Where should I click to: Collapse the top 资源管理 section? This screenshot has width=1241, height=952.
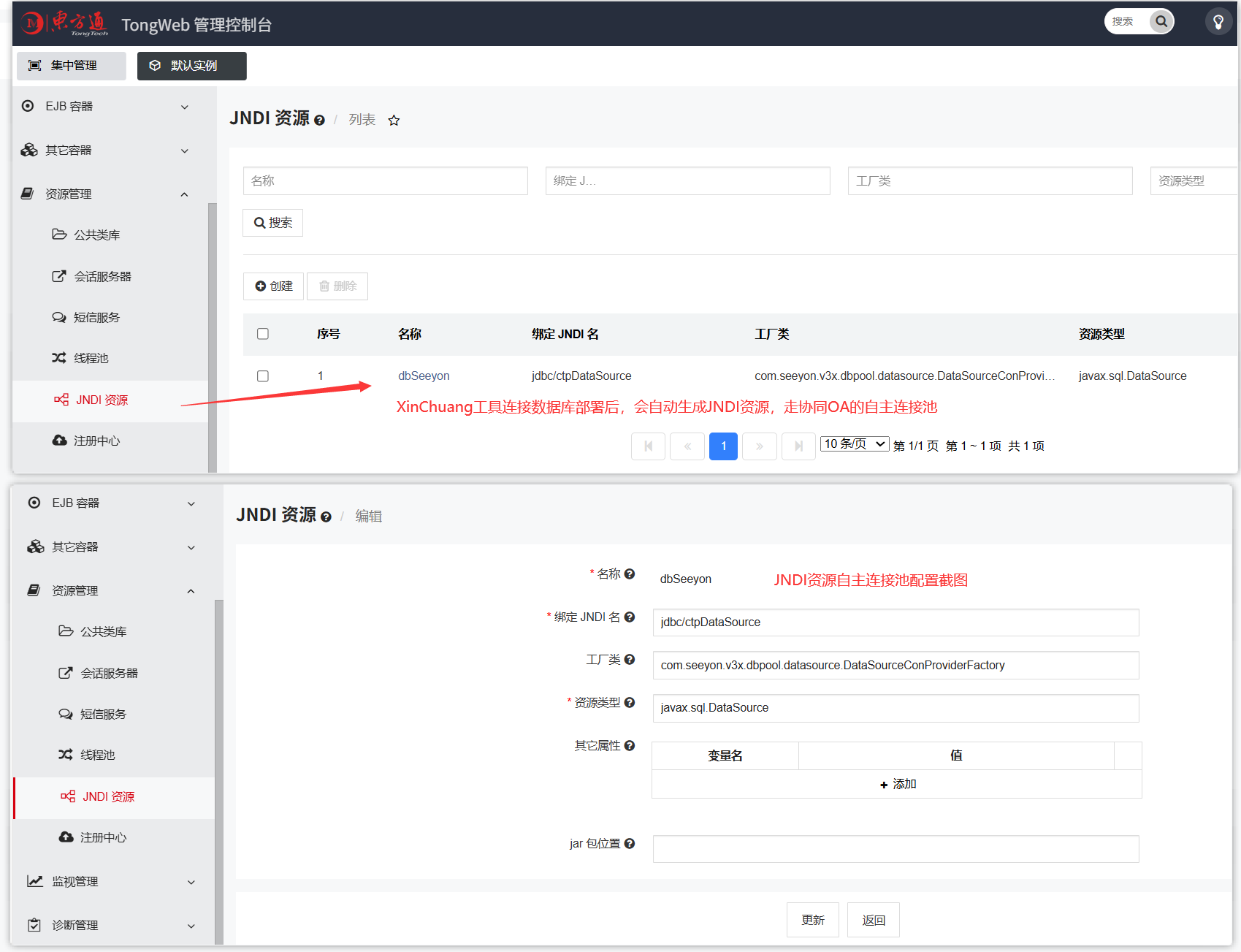click(110, 194)
